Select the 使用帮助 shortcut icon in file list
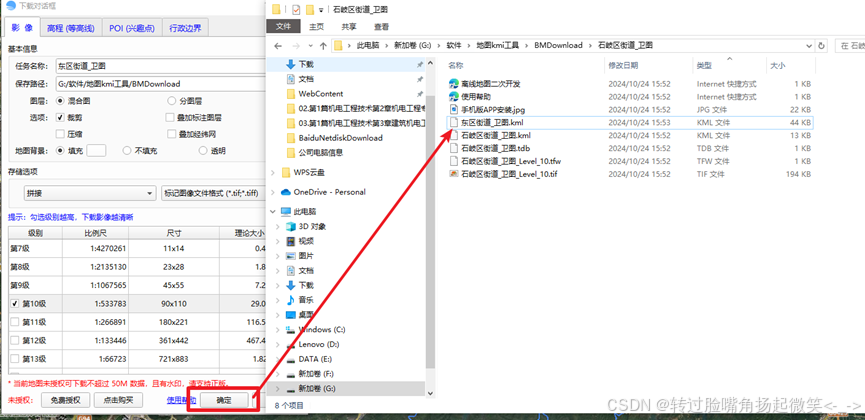The width and height of the screenshot is (865, 420). point(453,97)
